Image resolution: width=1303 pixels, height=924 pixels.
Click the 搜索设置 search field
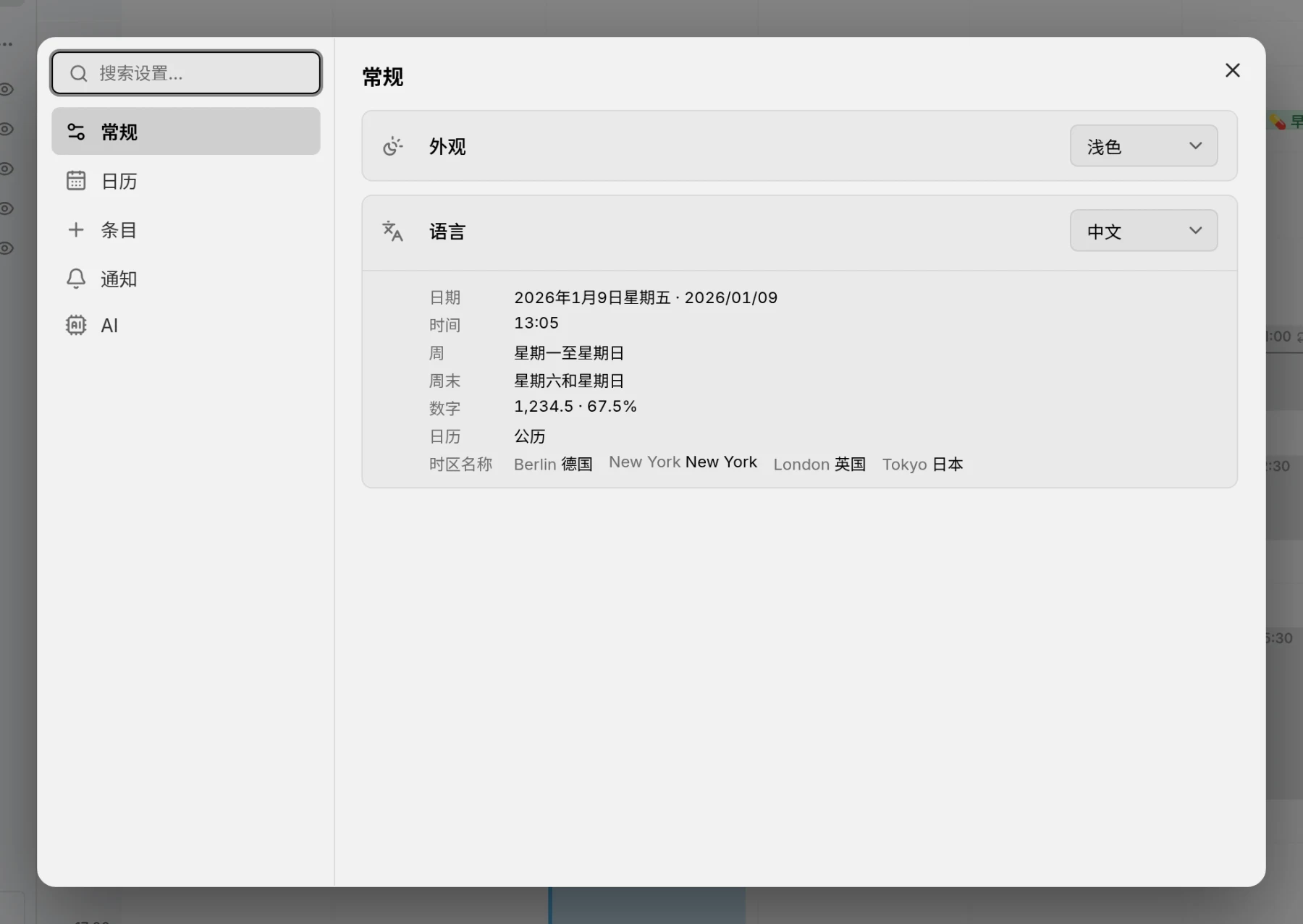[186, 73]
